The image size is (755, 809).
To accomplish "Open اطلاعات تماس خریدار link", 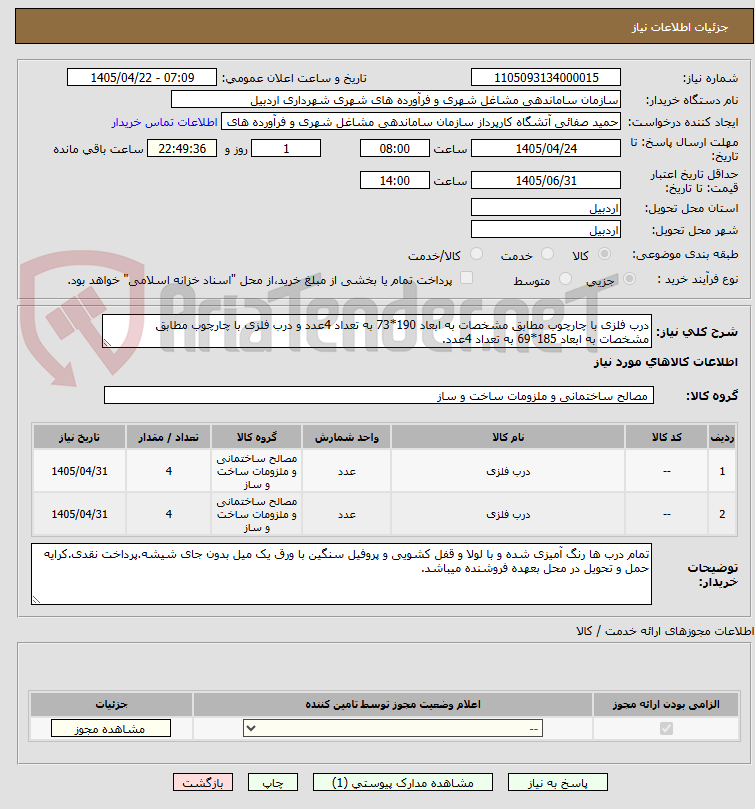I will (165, 122).
